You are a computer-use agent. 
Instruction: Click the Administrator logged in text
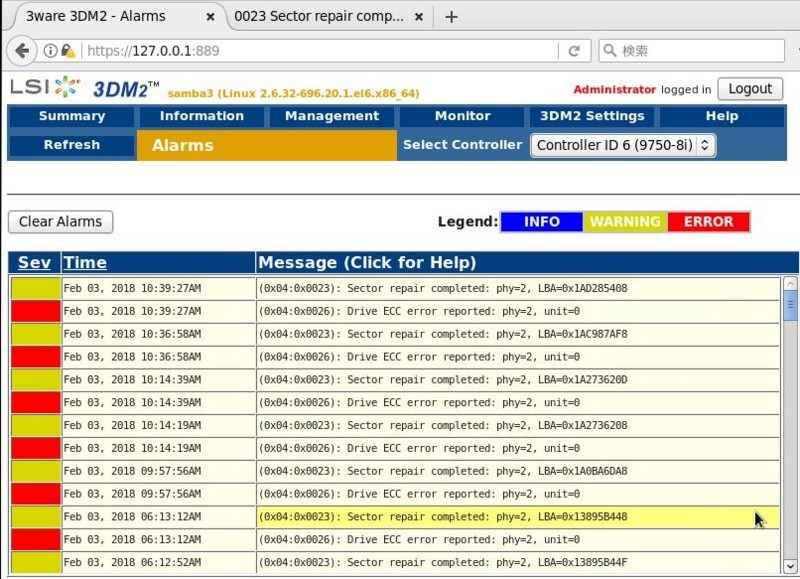[x=642, y=90]
